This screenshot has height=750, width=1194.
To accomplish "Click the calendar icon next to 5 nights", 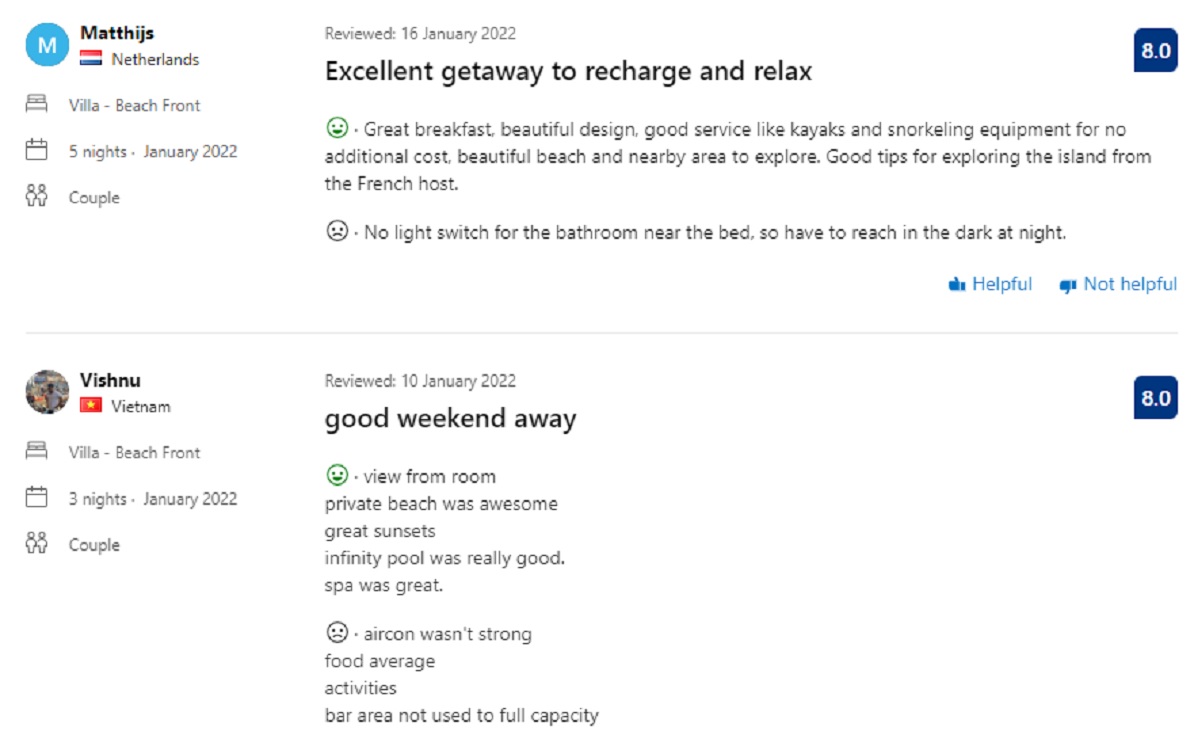I will tap(37, 151).
